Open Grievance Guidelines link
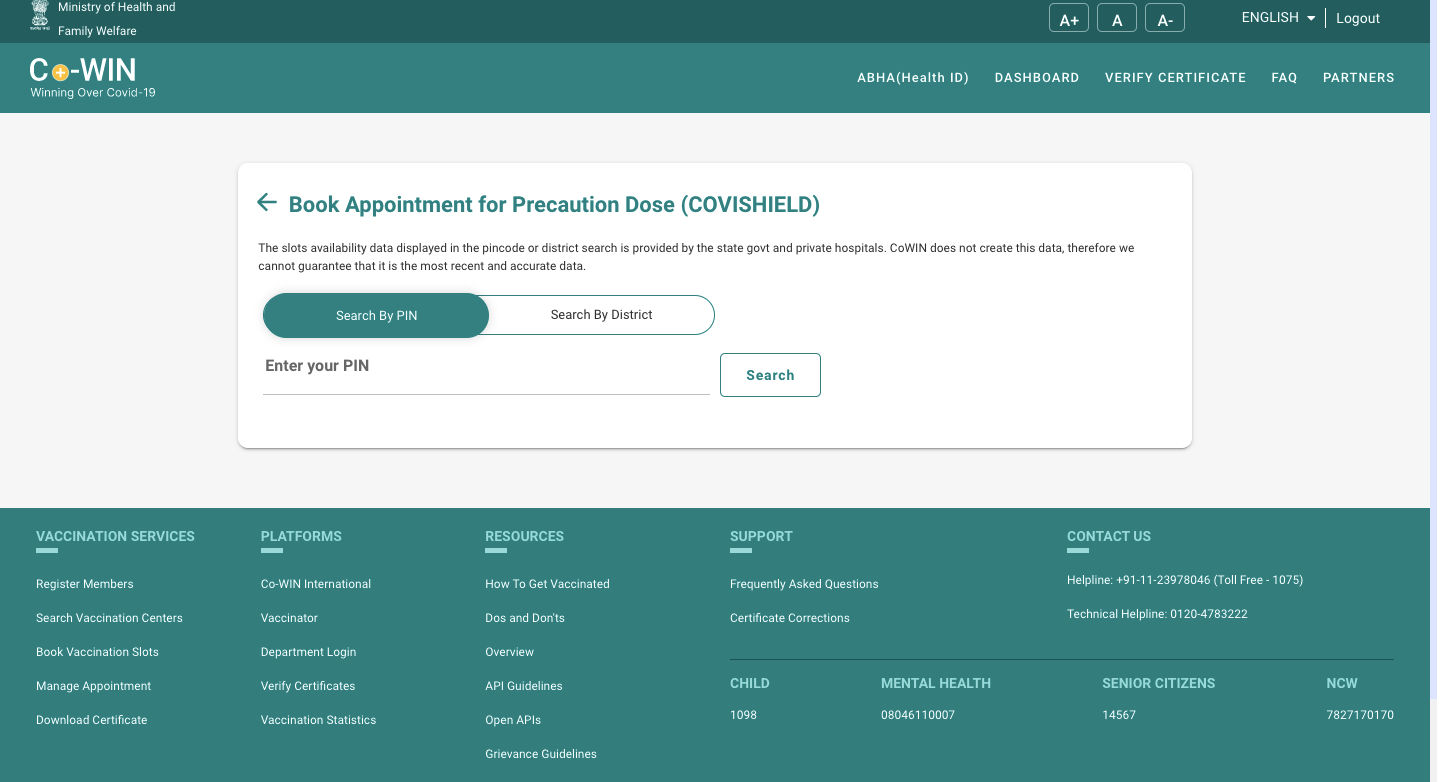The image size is (1440, 782). coord(541,754)
